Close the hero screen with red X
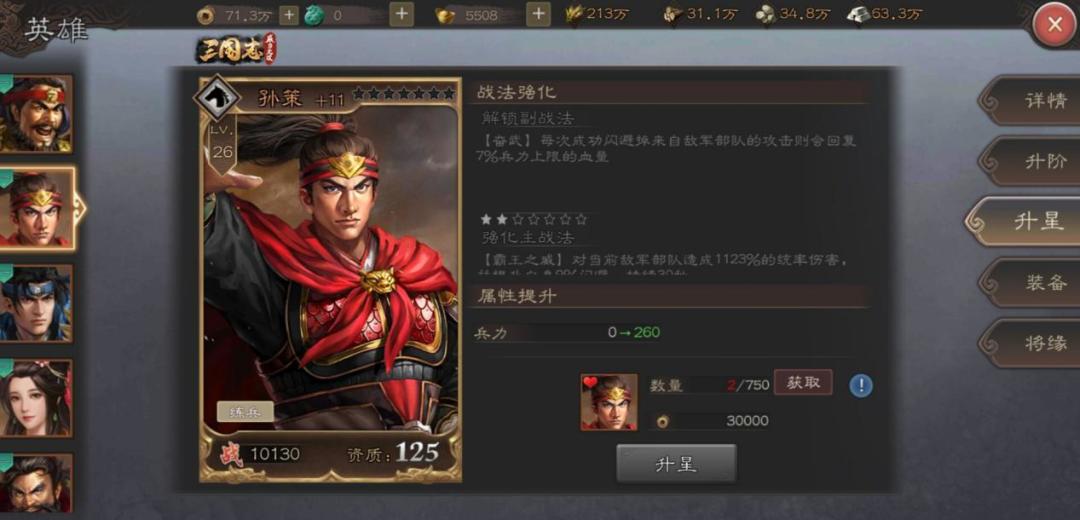 pyautogui.click(x=1055, y=25)
